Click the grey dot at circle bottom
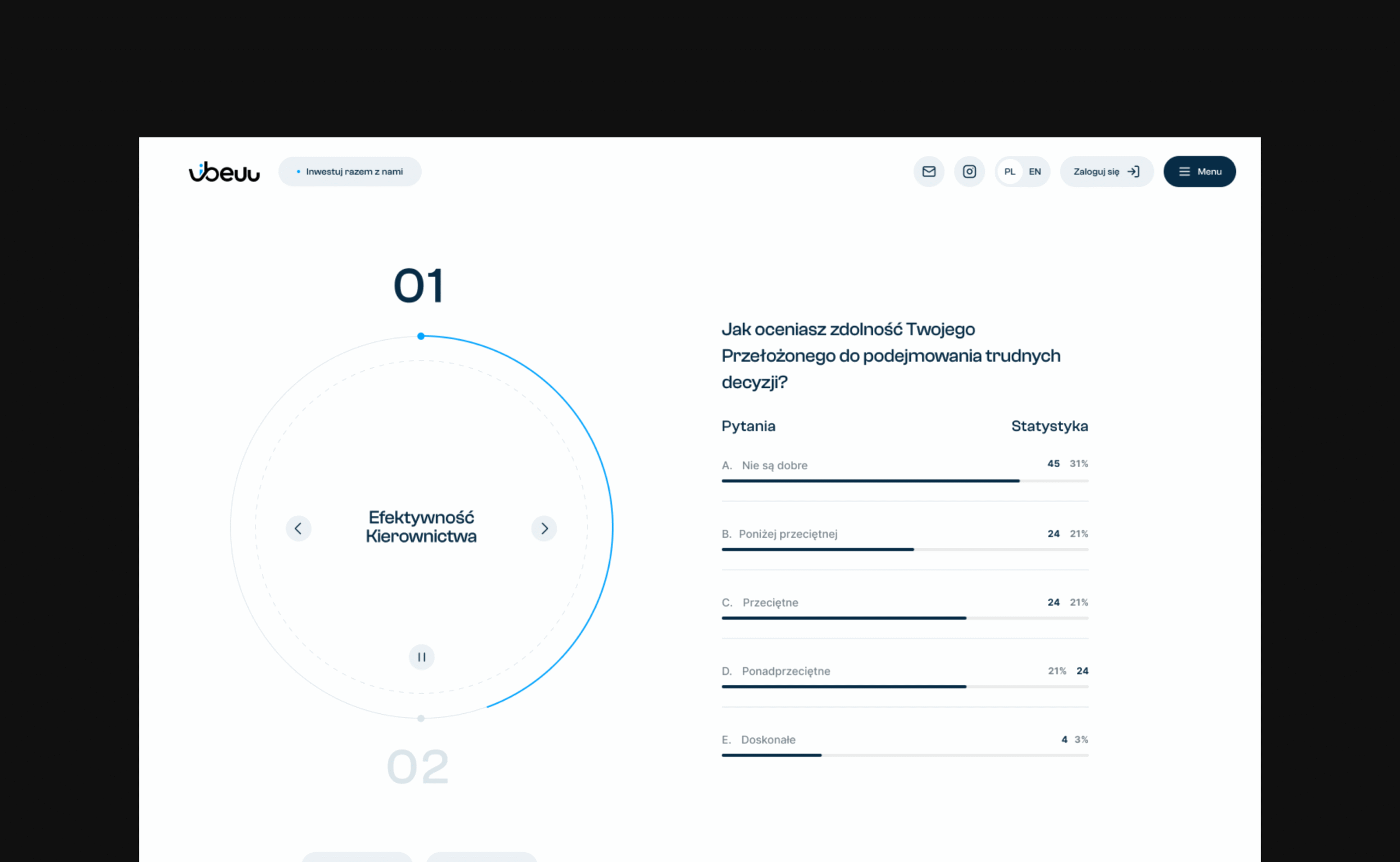 (421, 718)
